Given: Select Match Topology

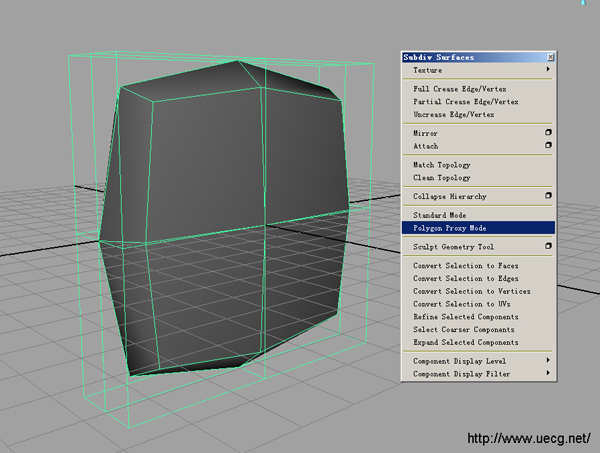Looking at the screenshot, I should [478, 165].
